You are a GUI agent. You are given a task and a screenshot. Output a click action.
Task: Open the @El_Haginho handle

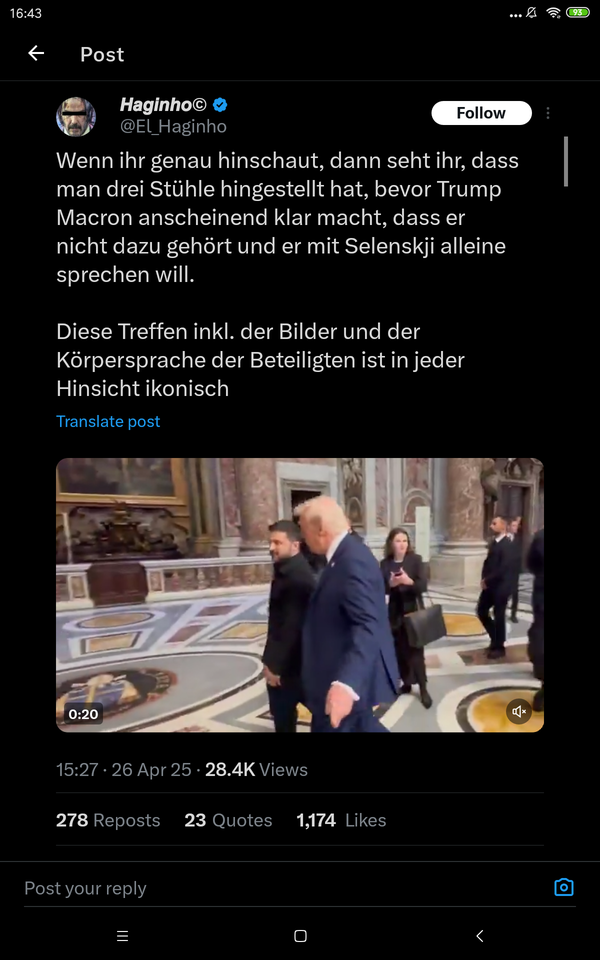[173, 127]
